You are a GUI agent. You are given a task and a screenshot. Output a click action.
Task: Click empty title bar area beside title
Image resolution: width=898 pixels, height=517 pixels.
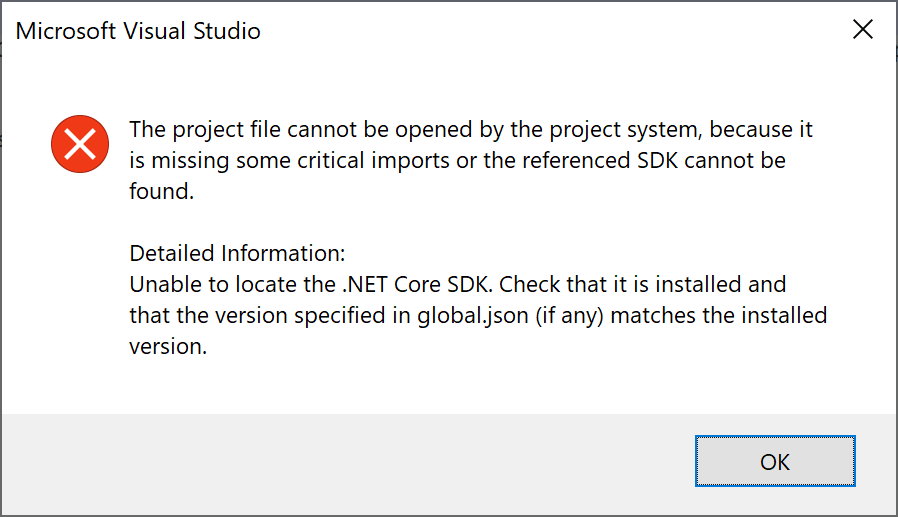[550, 30]
